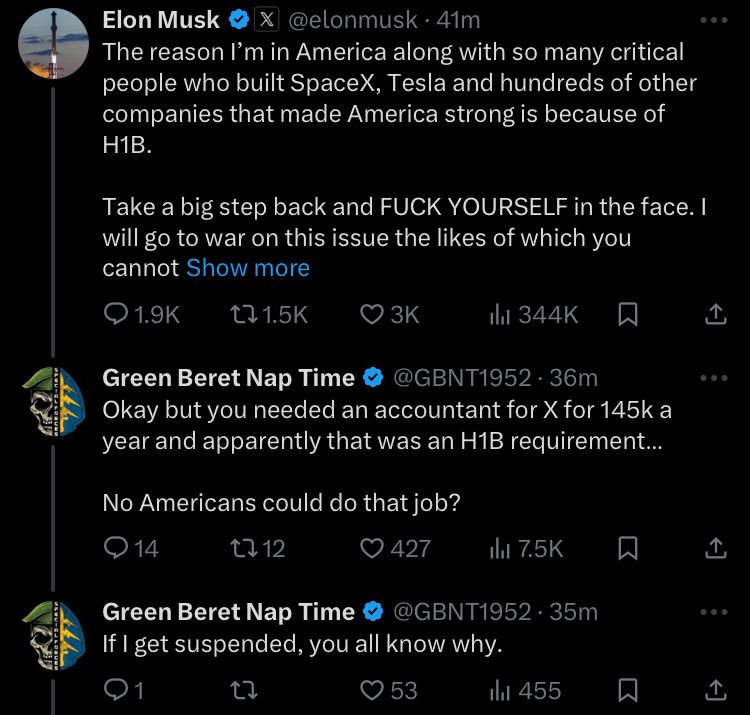750x715 pixels.
Task: Open the affiliated X badge beside Elon Musk
Action: click(269, 19)
